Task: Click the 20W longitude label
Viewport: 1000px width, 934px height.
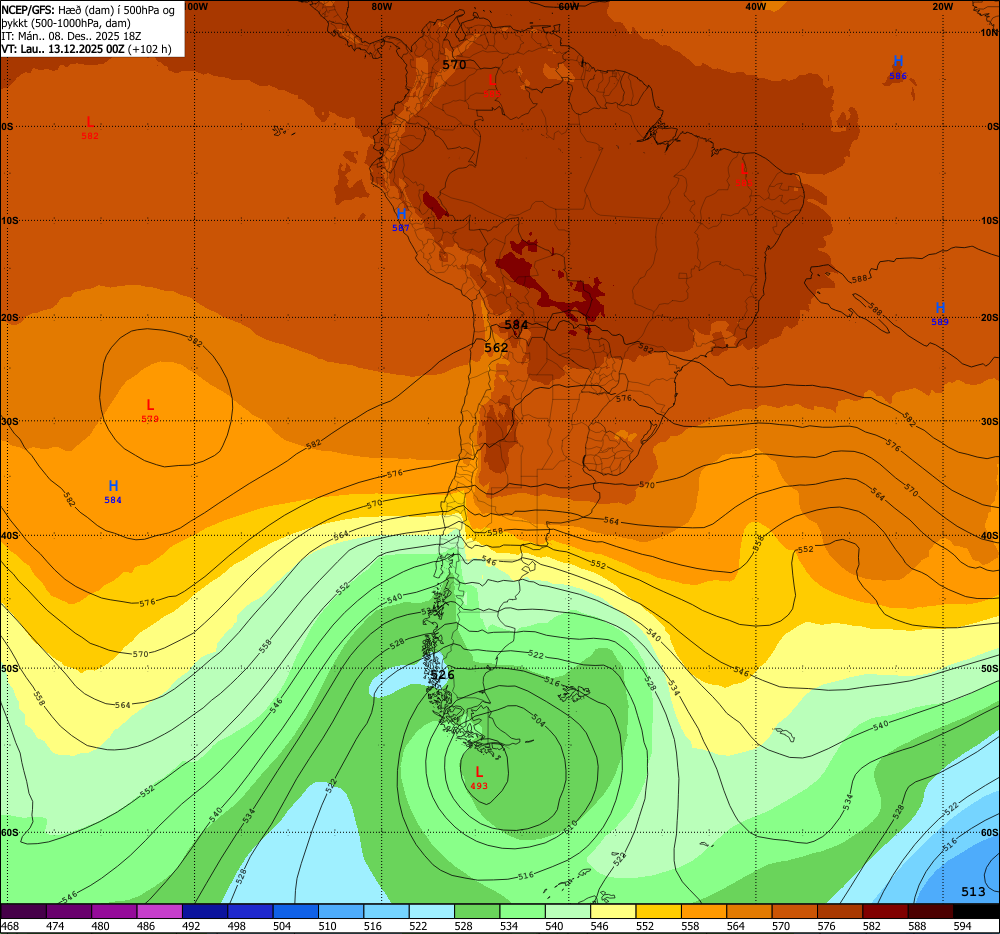Action: click(x=942, y=6)
